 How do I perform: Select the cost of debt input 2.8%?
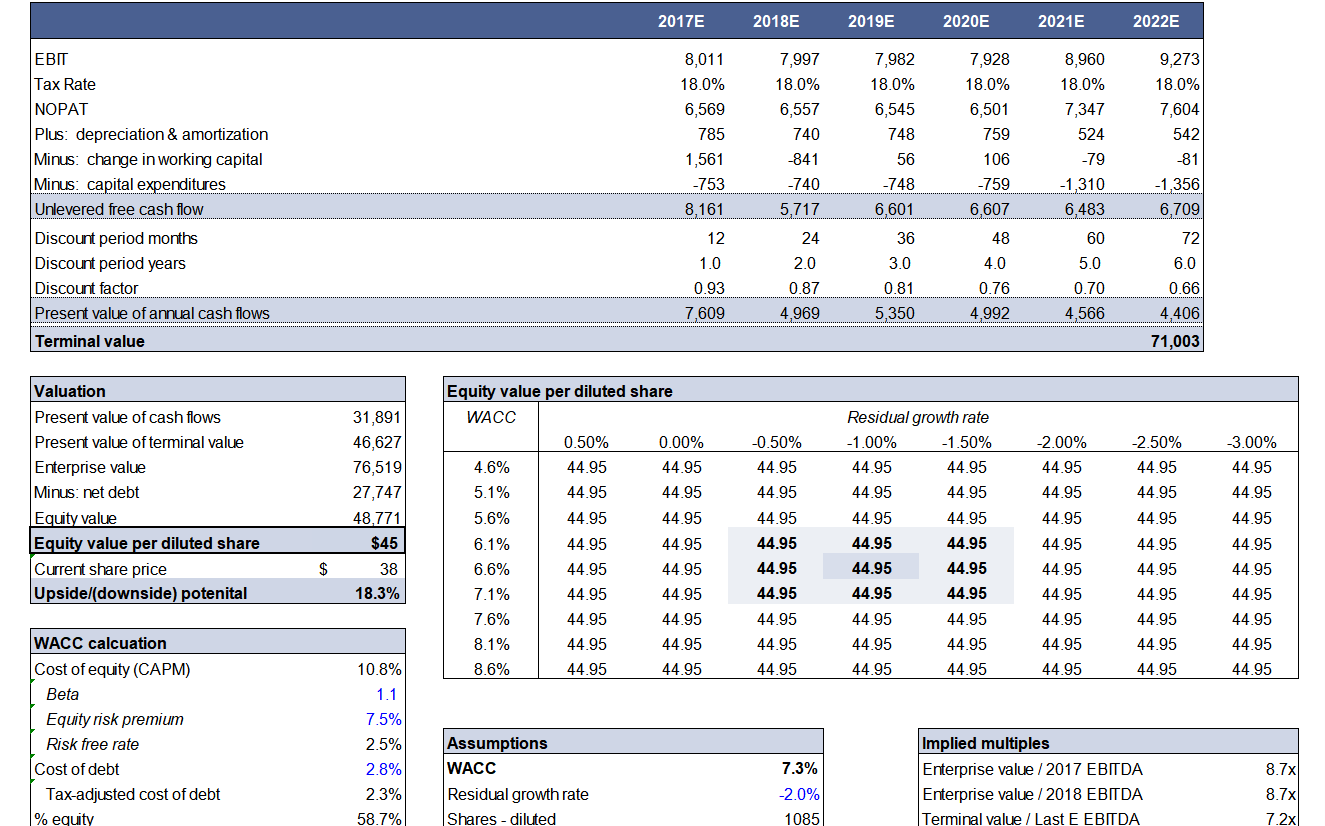point(384,770)
